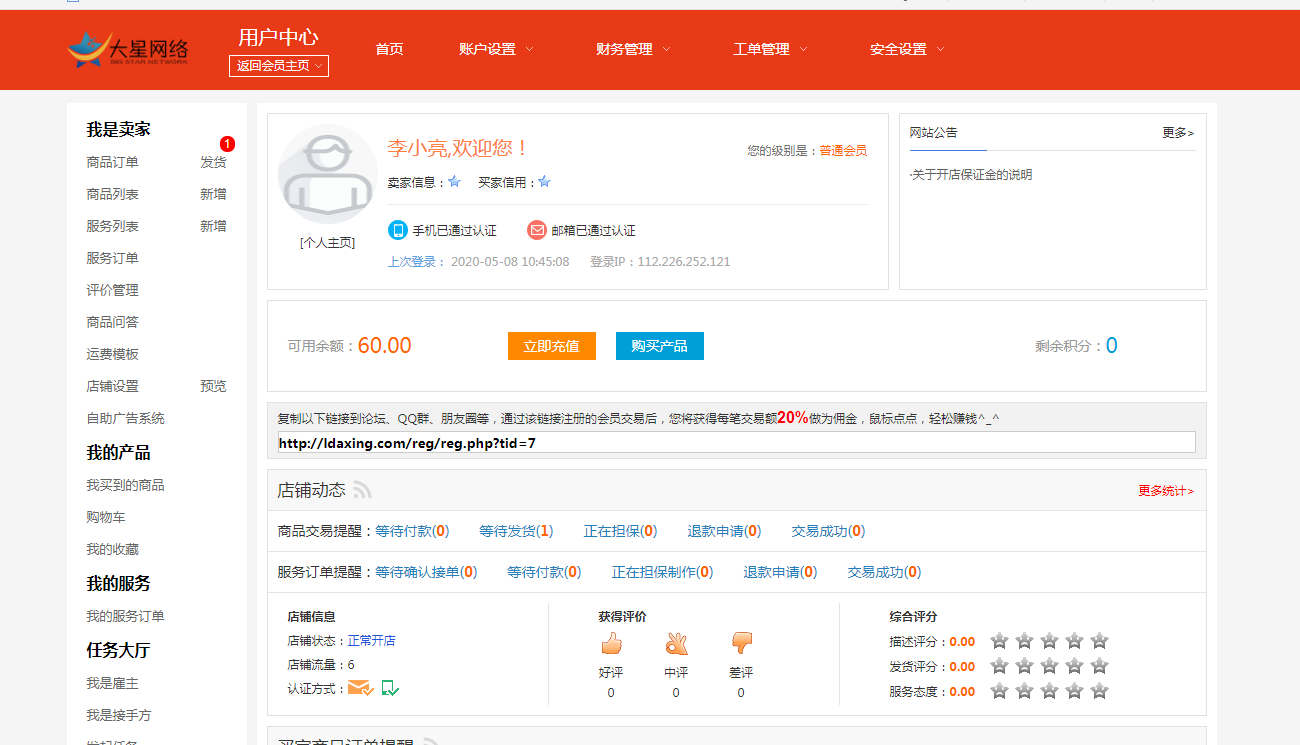Image resolution: width=1300 pixels, height=745 pixels.
Task: Click the seller info star icon
Action: click(x=454, y=182)
